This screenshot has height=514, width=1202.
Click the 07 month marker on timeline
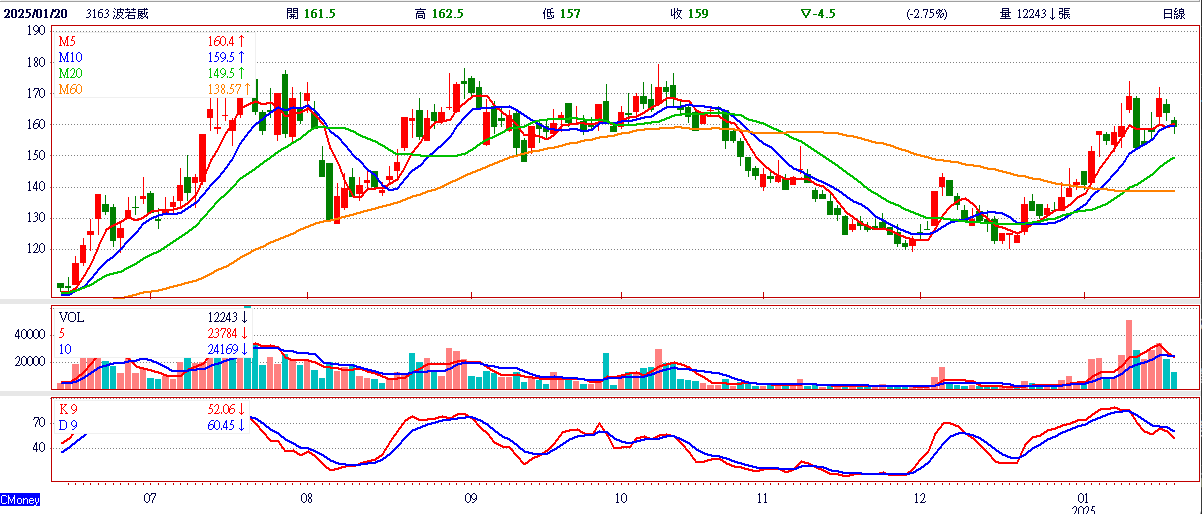[150, 497]
